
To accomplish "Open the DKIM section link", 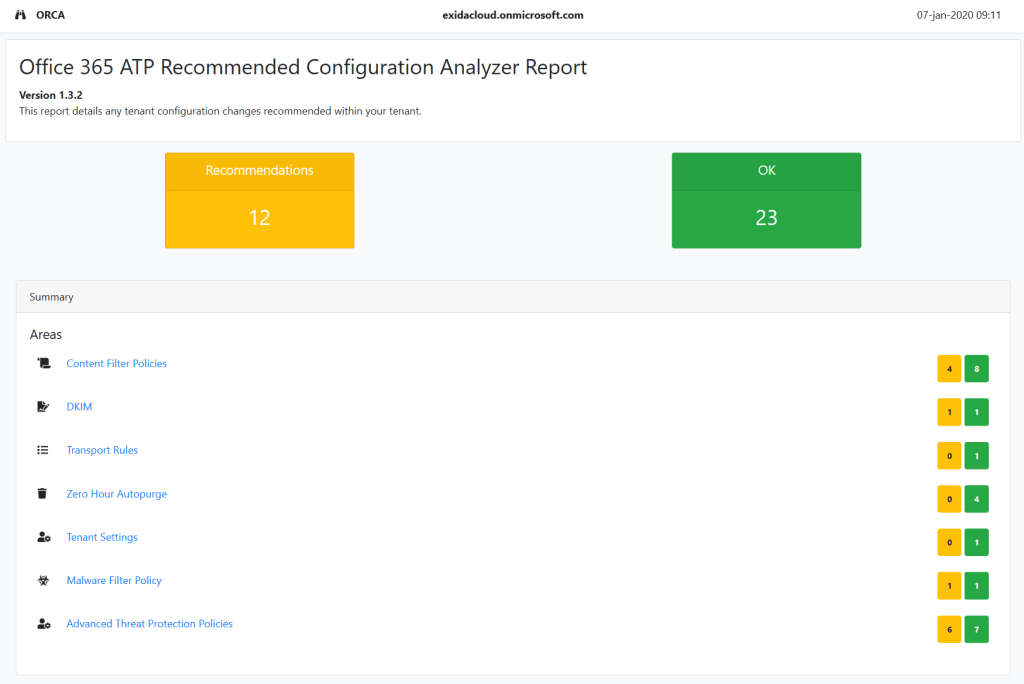I will (78, 406).
